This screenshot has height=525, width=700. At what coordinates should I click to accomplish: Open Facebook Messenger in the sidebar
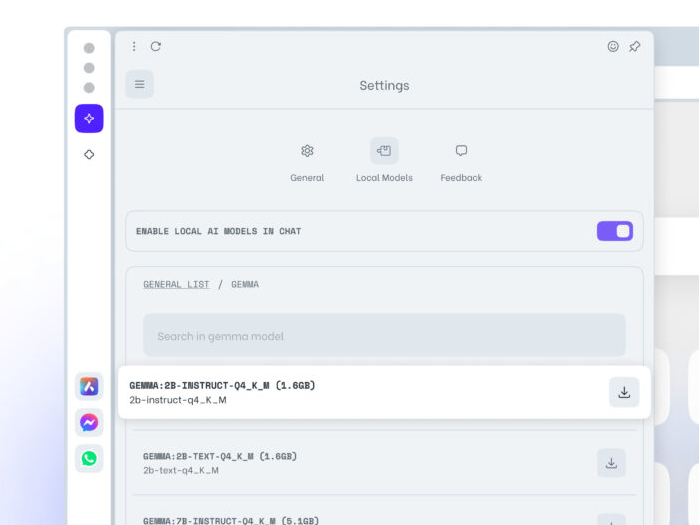89,422
